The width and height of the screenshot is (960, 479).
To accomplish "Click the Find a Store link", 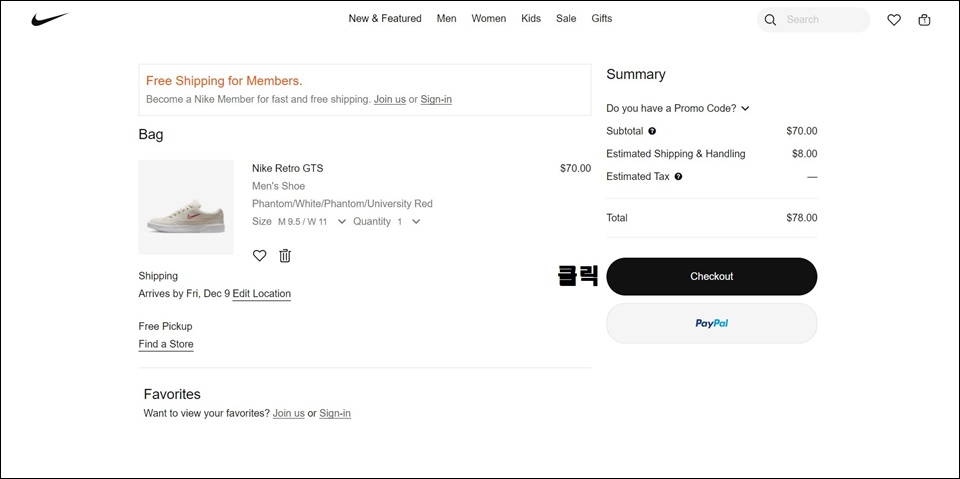I will (x=166, y=344).
